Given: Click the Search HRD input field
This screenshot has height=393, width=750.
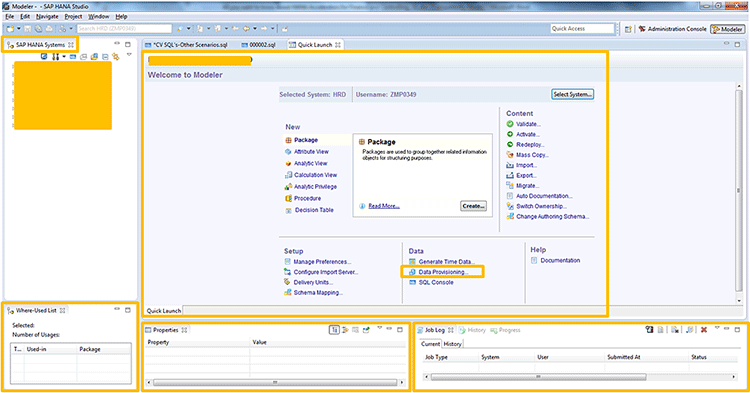Looking at the screenshot, I should tap(124, 29).
